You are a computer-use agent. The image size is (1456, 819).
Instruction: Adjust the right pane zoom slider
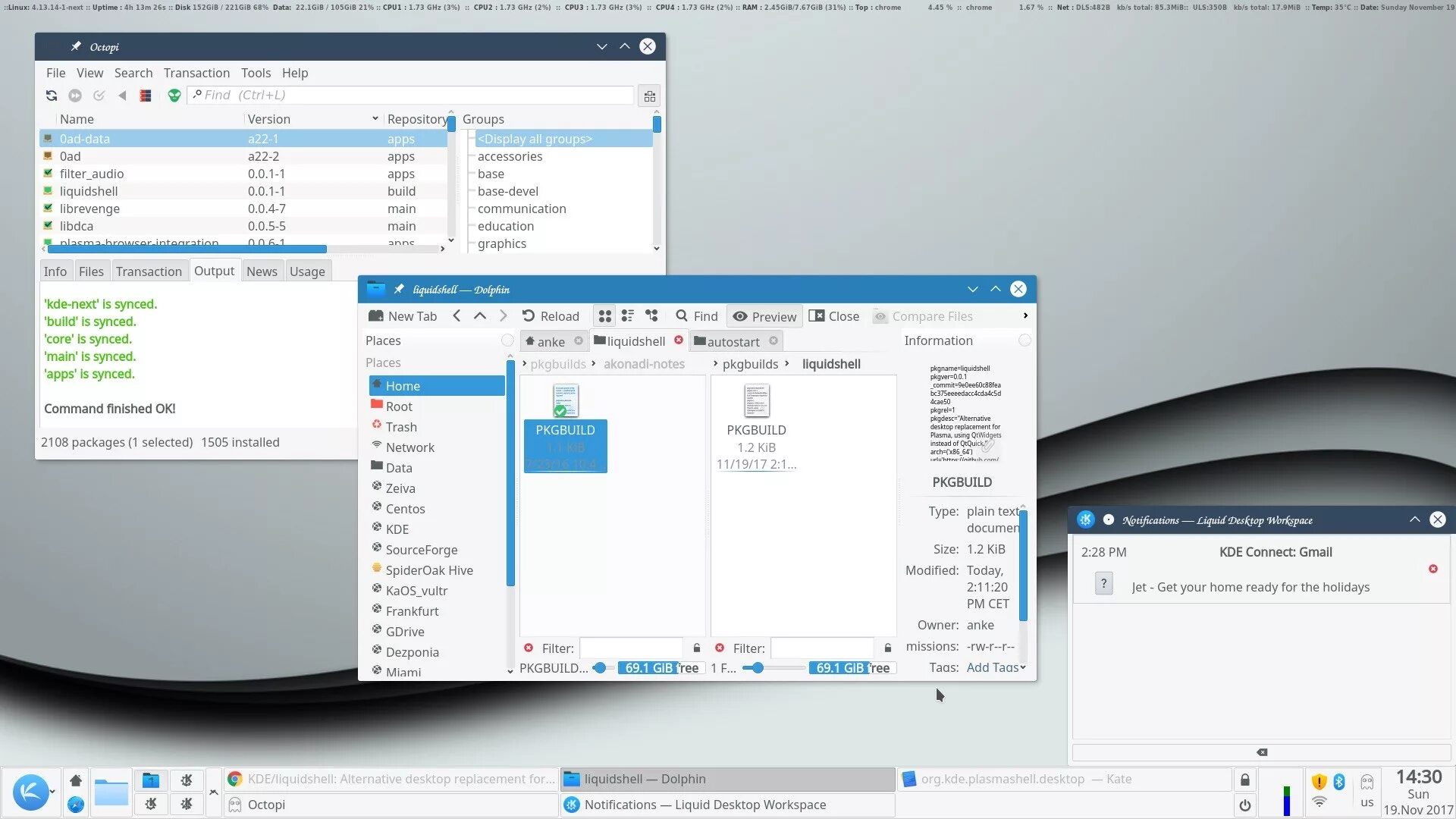(758, 668)
